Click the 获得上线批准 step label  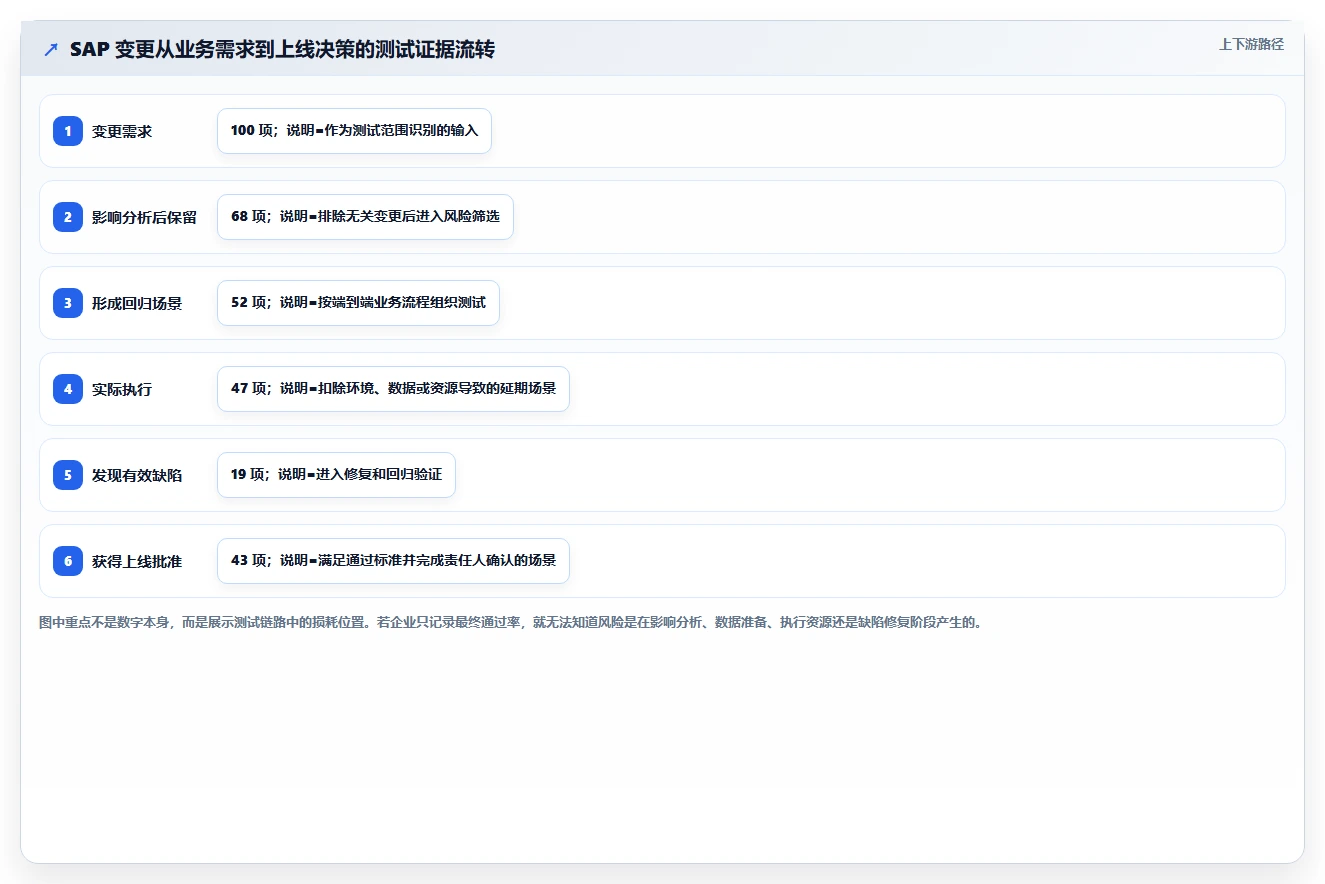coord(137,561)
